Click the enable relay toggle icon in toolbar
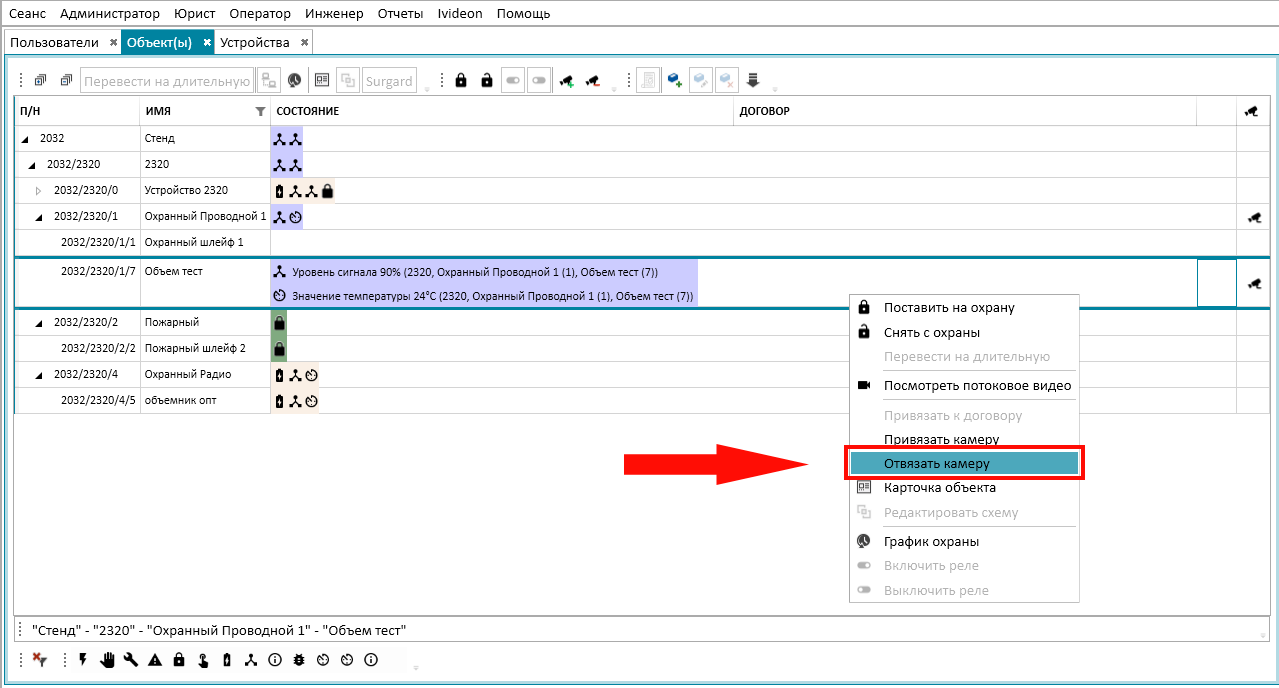1279x688 pixels. coord(513,81)
